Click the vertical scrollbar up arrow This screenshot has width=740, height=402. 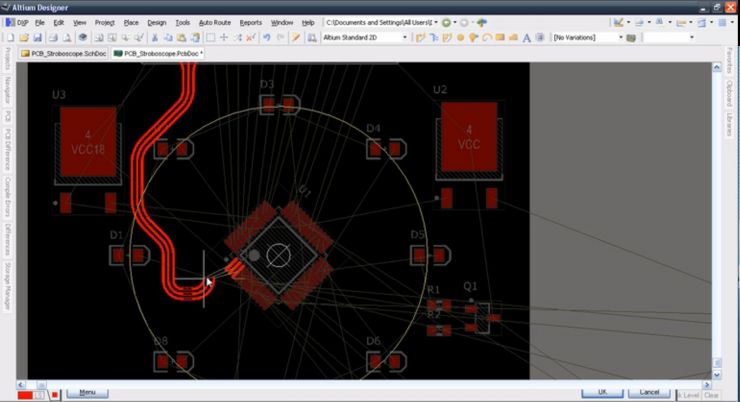(x=717, y=67)
